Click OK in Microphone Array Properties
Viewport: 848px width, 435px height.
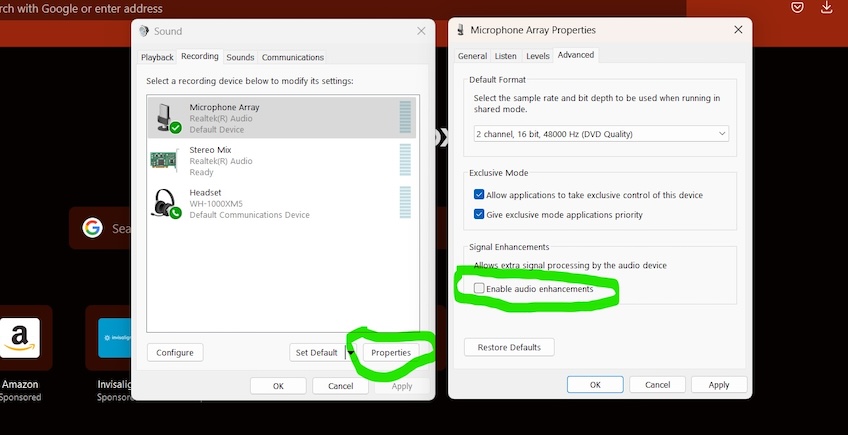[x=595, y=385]
